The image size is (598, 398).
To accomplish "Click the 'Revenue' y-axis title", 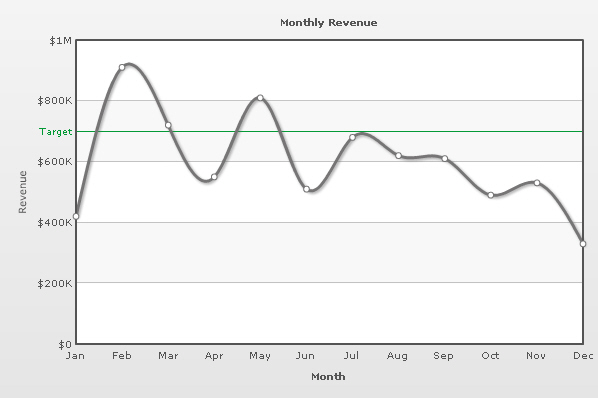I will [x=23, y=192].
